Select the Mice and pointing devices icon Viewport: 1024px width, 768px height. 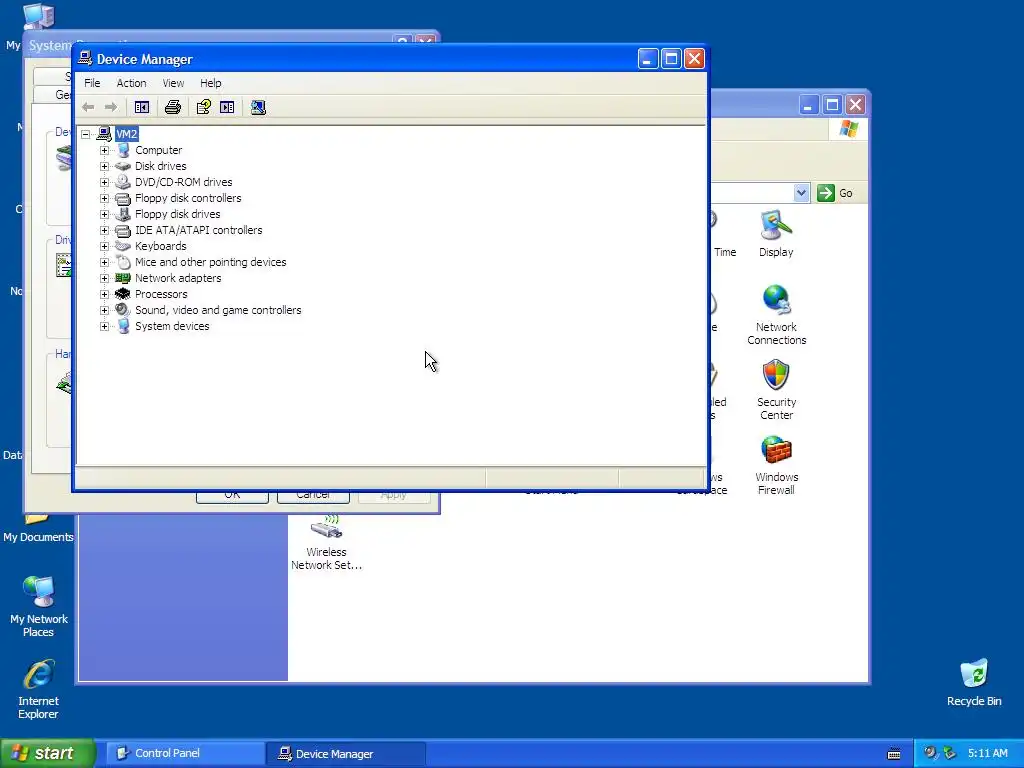click(x=123, y=262)
